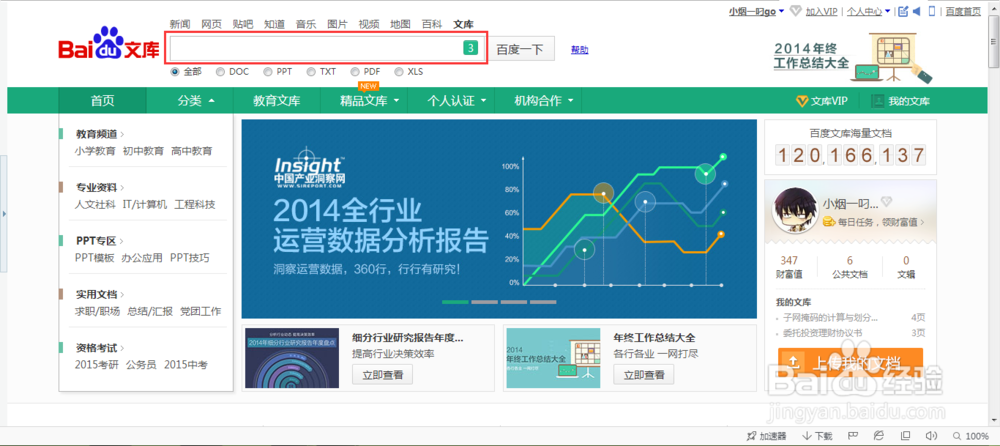1000x446 pixels.
Task: Click the diamond icon next to 小烟一叼 name
Action: [x=886, y=202]
